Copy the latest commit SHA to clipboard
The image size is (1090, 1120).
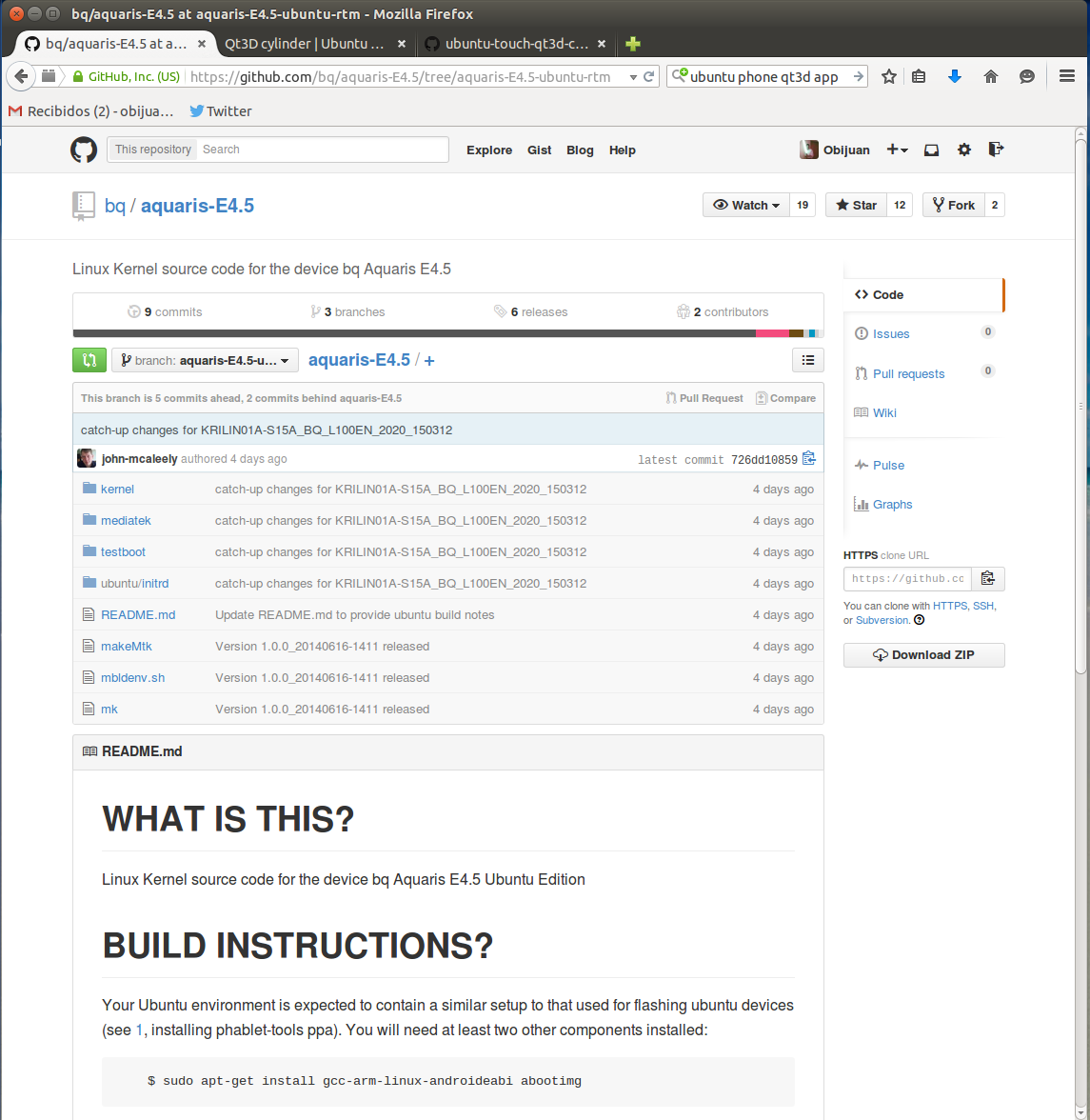tap(809, 459)
